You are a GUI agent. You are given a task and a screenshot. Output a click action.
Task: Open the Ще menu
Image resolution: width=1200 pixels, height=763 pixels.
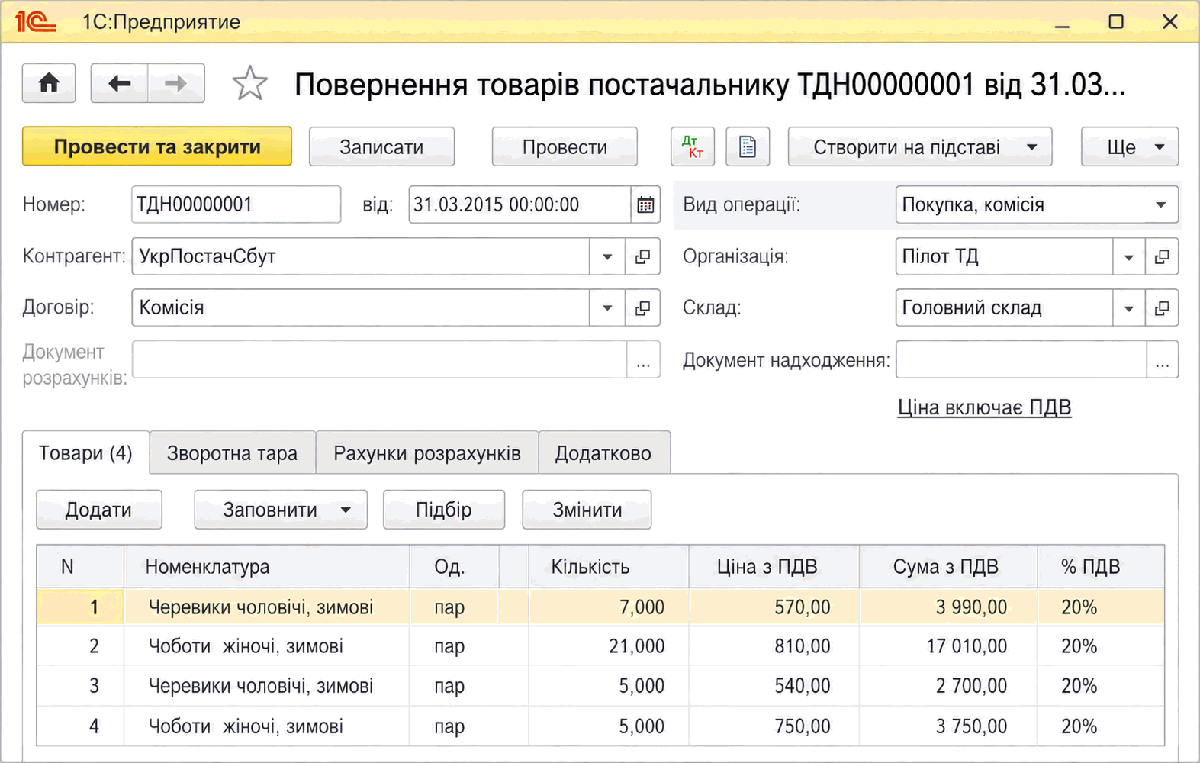[1130, 147]
